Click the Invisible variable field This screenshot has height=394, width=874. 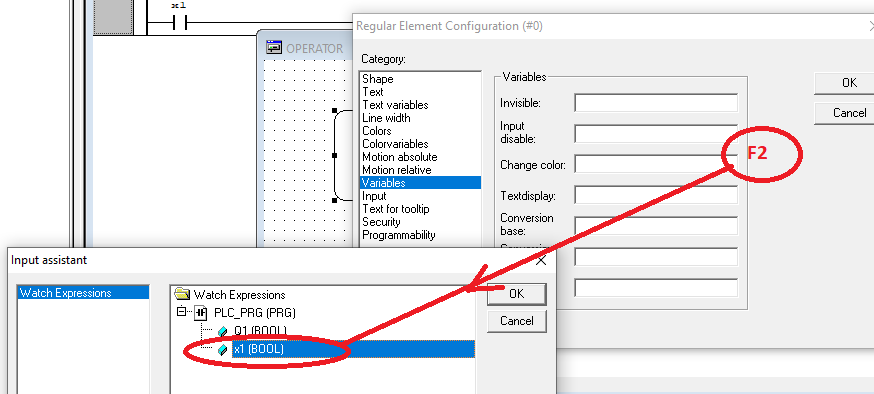click(x=656, y=103)
